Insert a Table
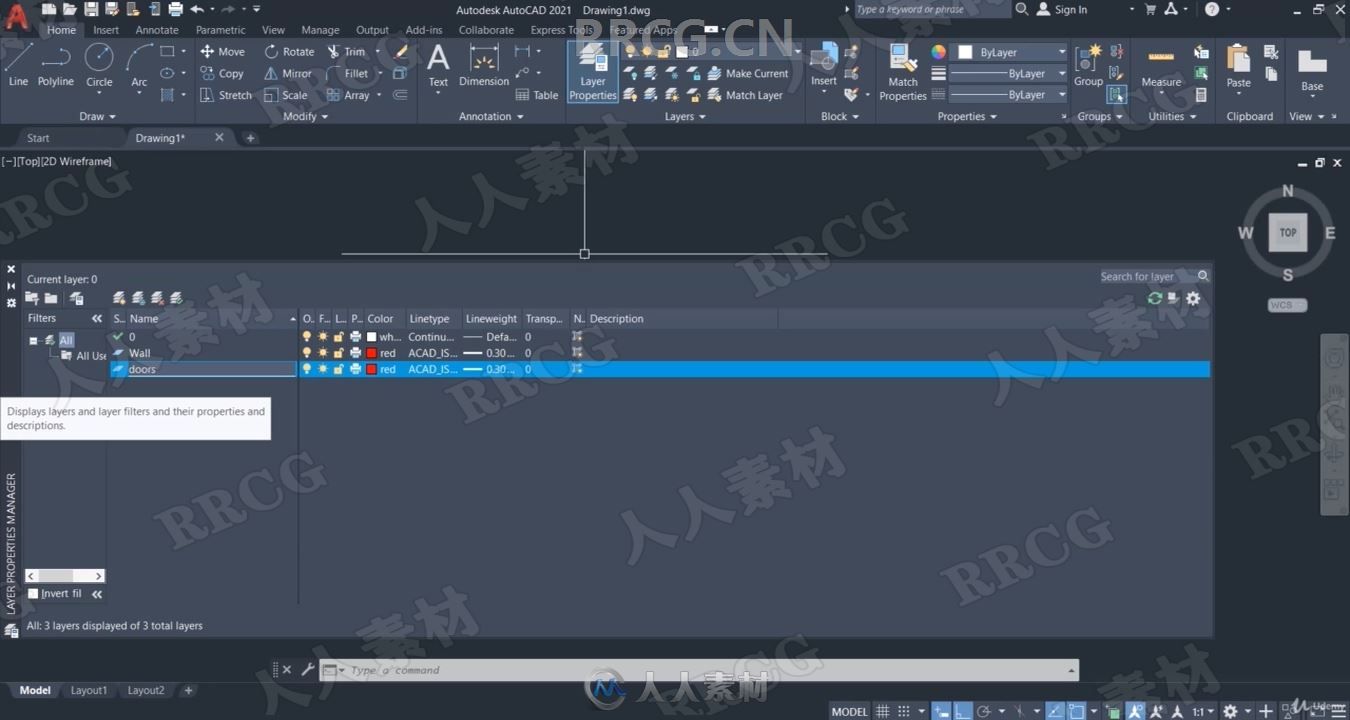Image resolution: width=1350 pixels, height=720 pixels. 537,96
